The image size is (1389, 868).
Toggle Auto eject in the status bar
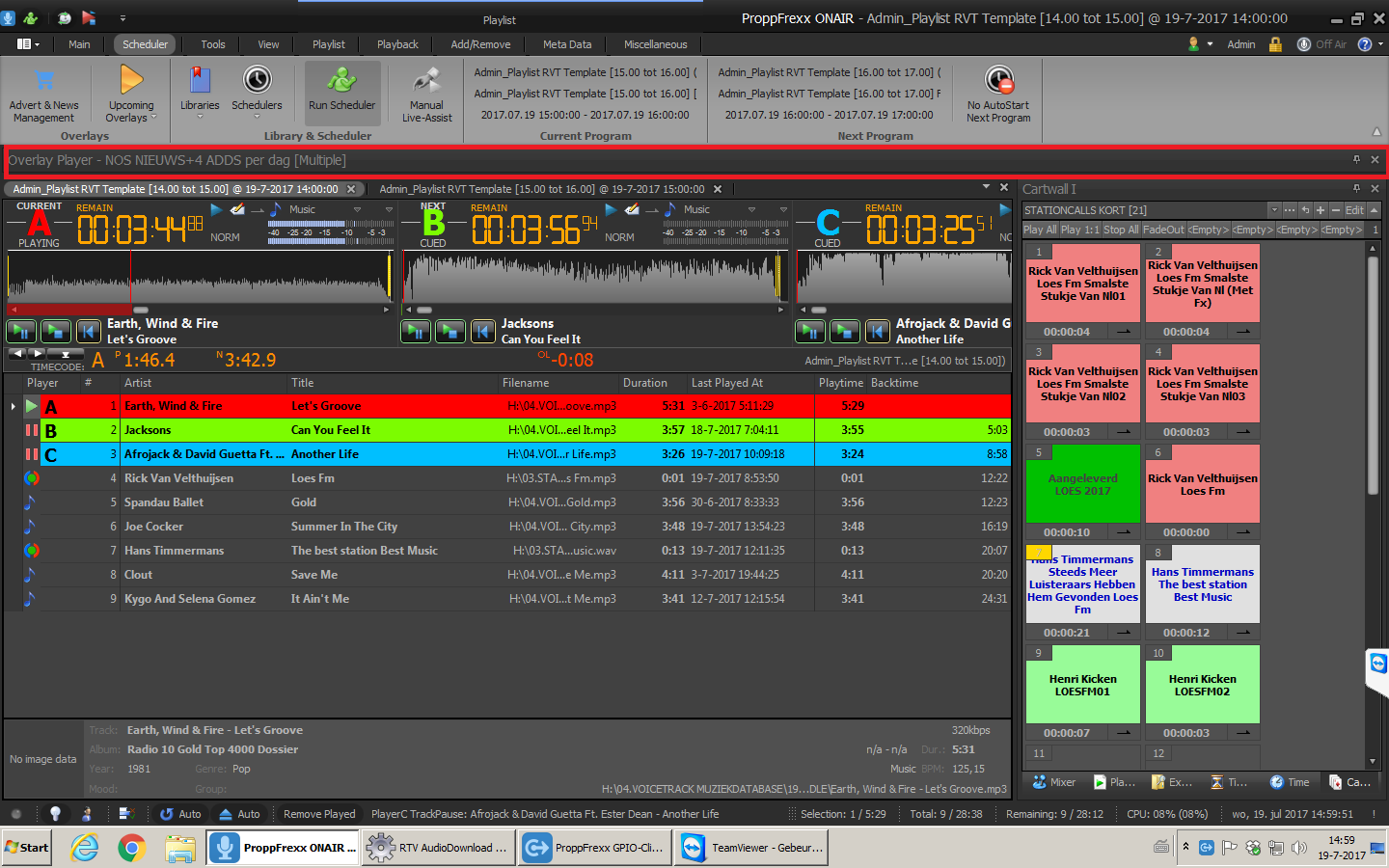239,814
